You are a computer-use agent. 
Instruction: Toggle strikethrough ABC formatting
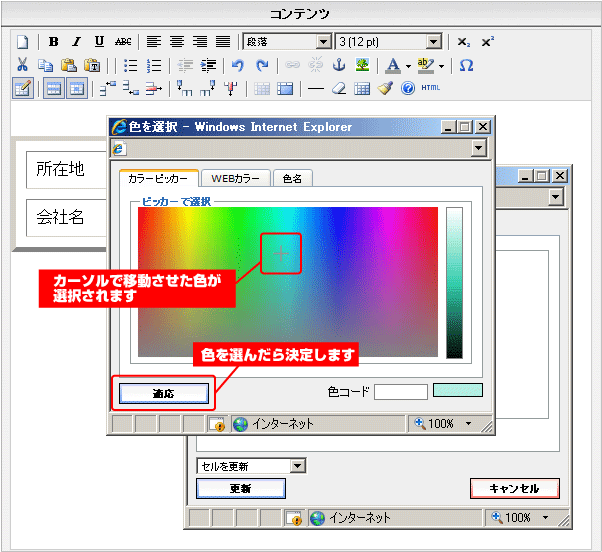click(x=123, y=41)
